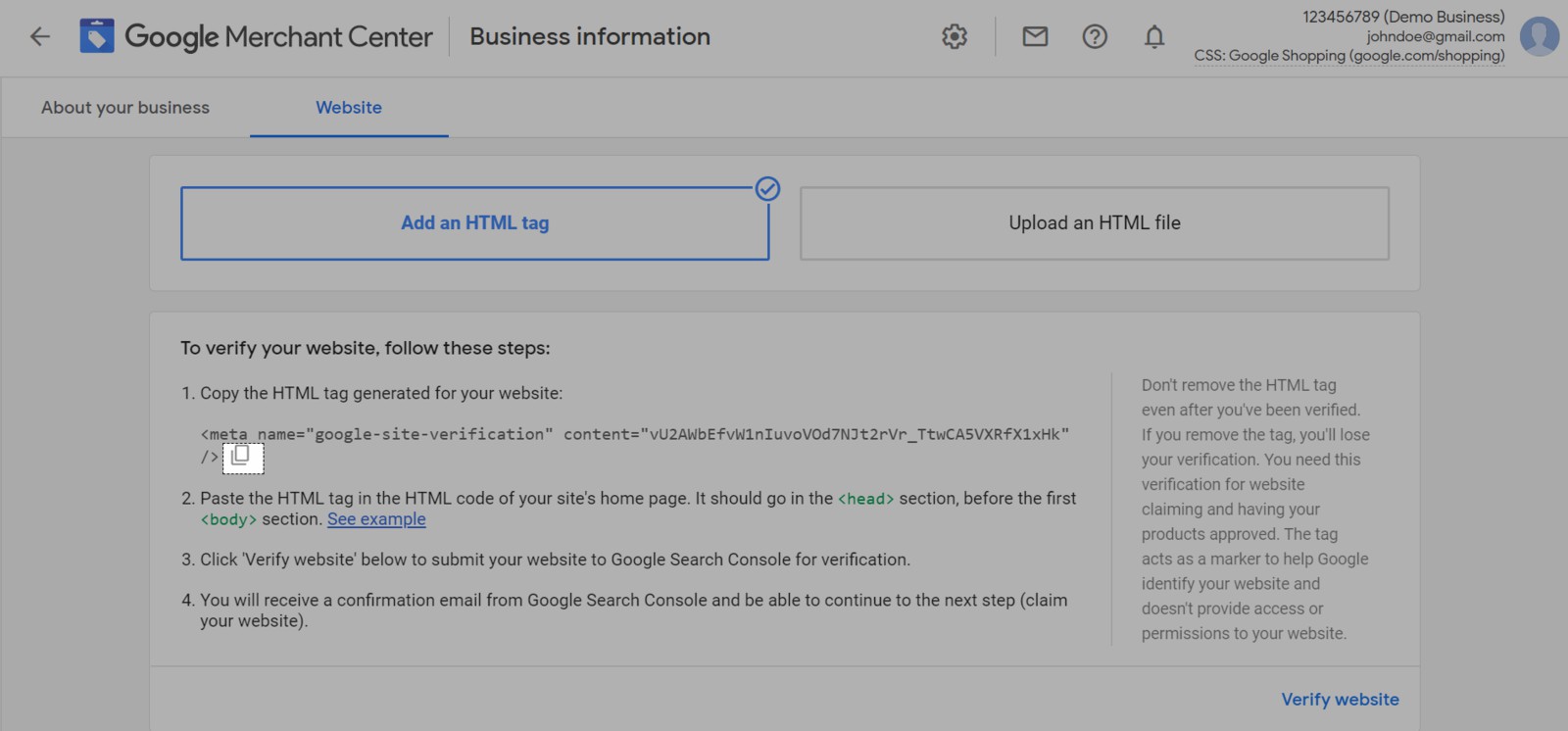1568x731 pixels.
Task: Click the back arrow icon
Action: point(39,37)
